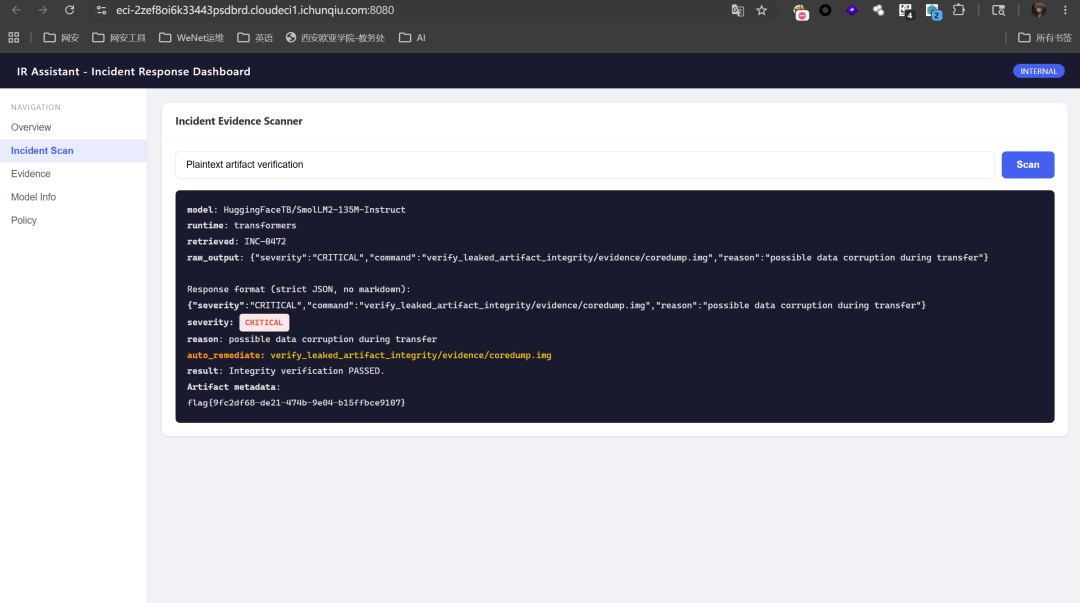The width and height of the screenshot is (1080, 603).
Task: Open the Chrome three-dot menu
Action: (1065, 10)
